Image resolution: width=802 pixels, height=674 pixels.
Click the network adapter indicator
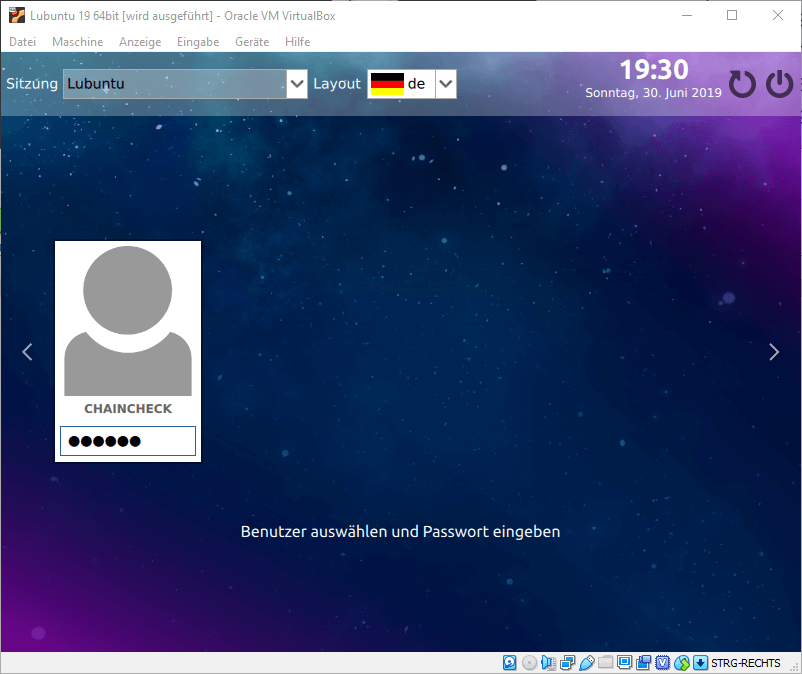click(x=567, y=663)
